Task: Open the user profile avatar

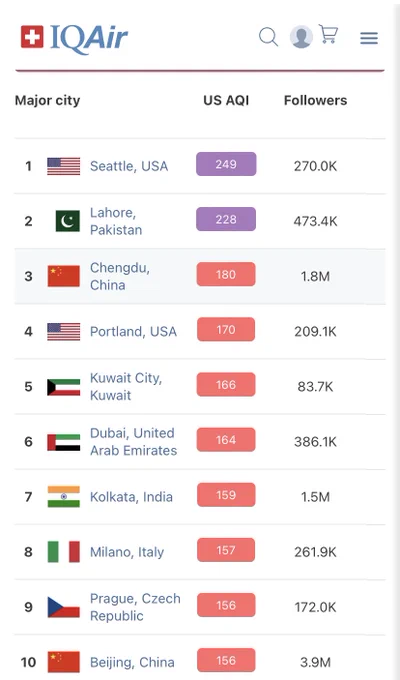Action: coord(301,37)
